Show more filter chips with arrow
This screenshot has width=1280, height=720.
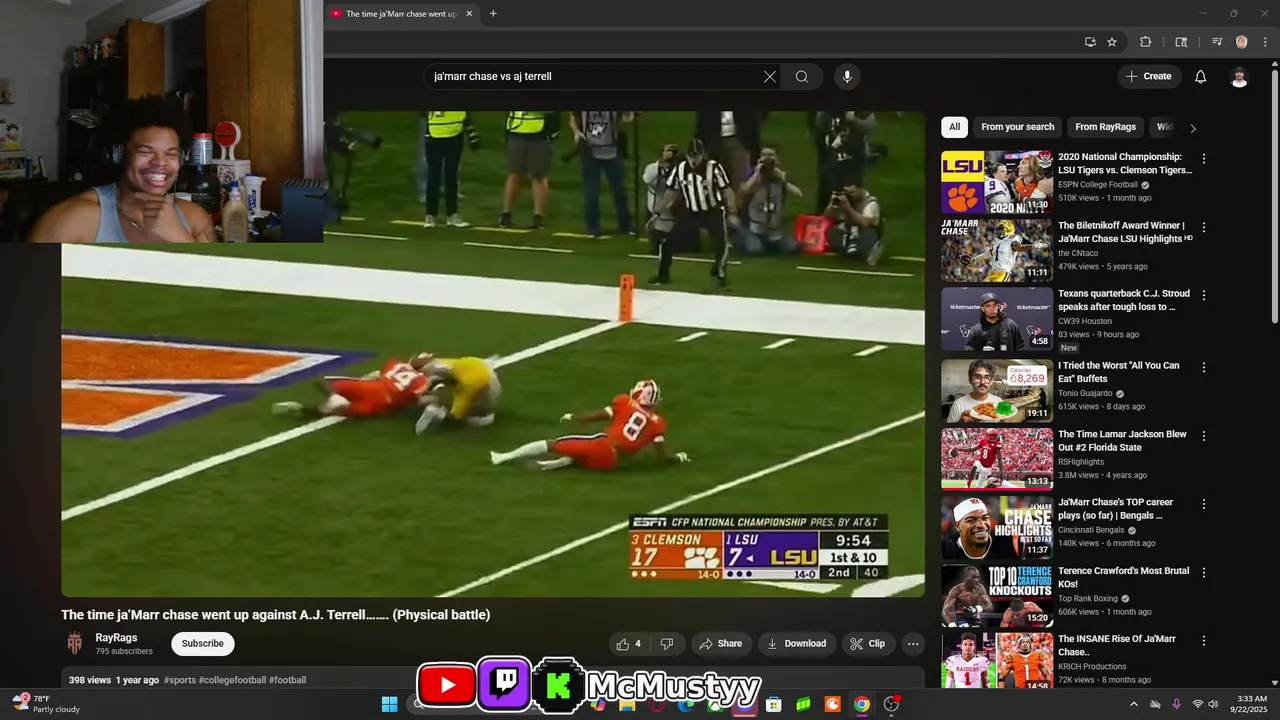click(x=1192, y=128)
